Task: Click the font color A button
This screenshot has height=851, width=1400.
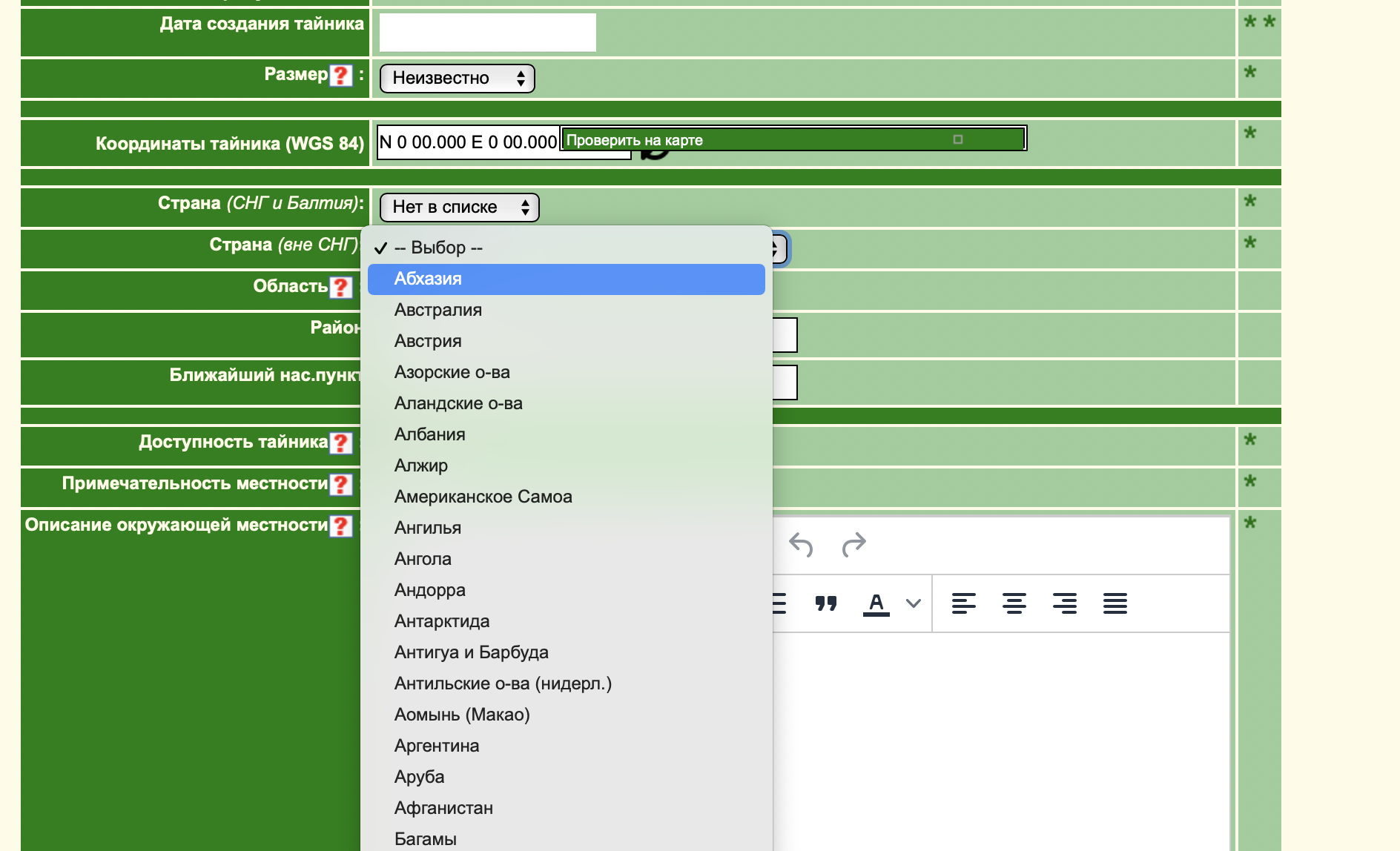Action: pyautogui.click(x=876, y=603)
